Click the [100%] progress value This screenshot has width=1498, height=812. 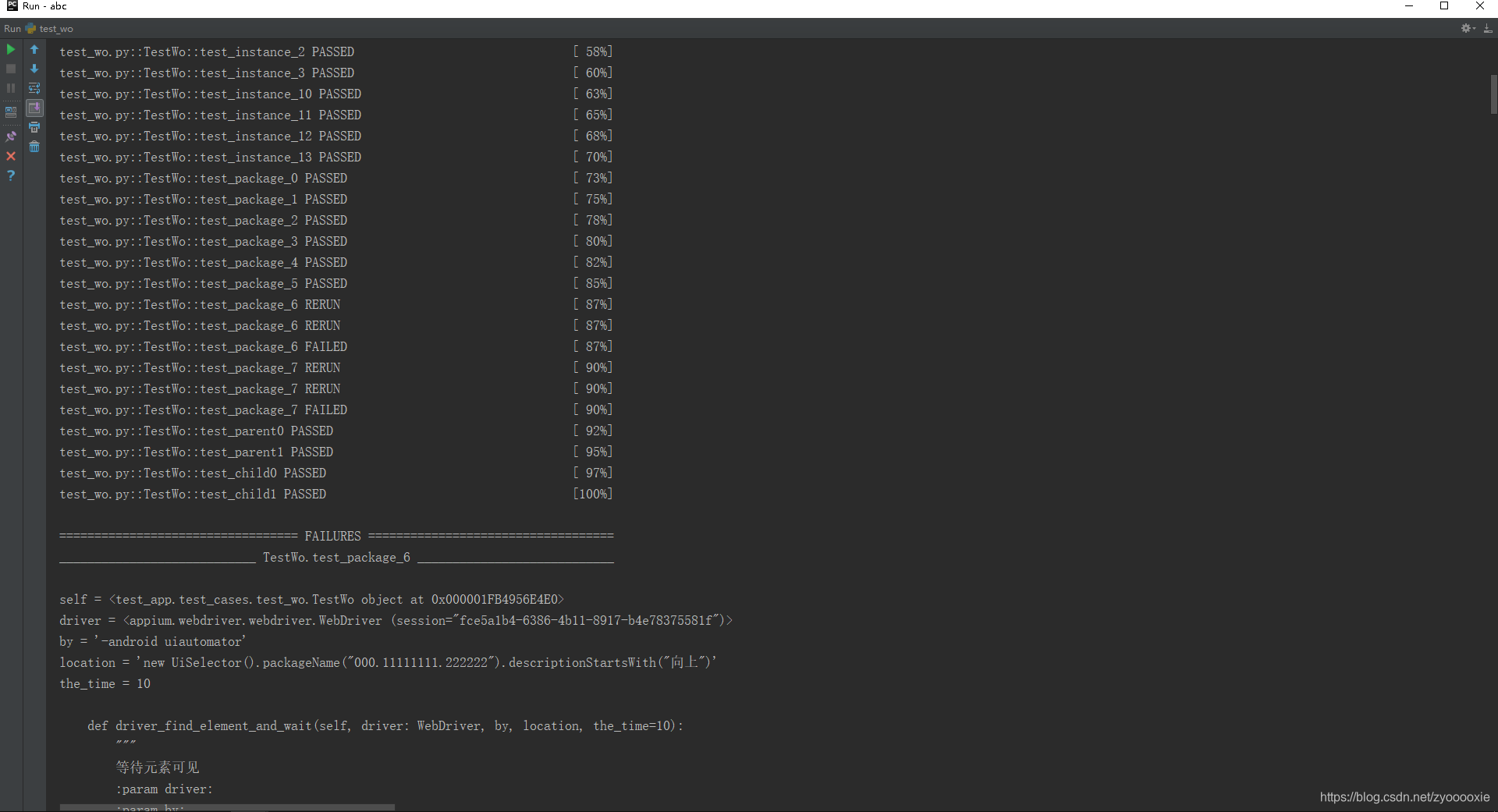pyautogui.click(x=593, y=494)
